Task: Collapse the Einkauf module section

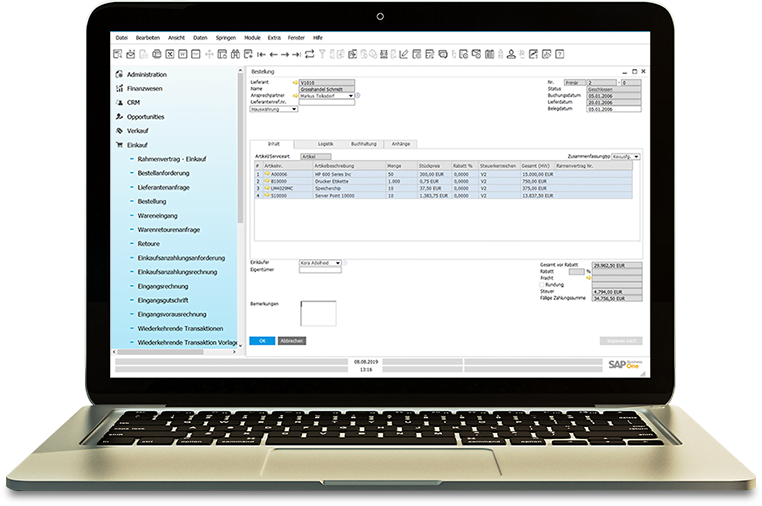Action: pos(137,145)
